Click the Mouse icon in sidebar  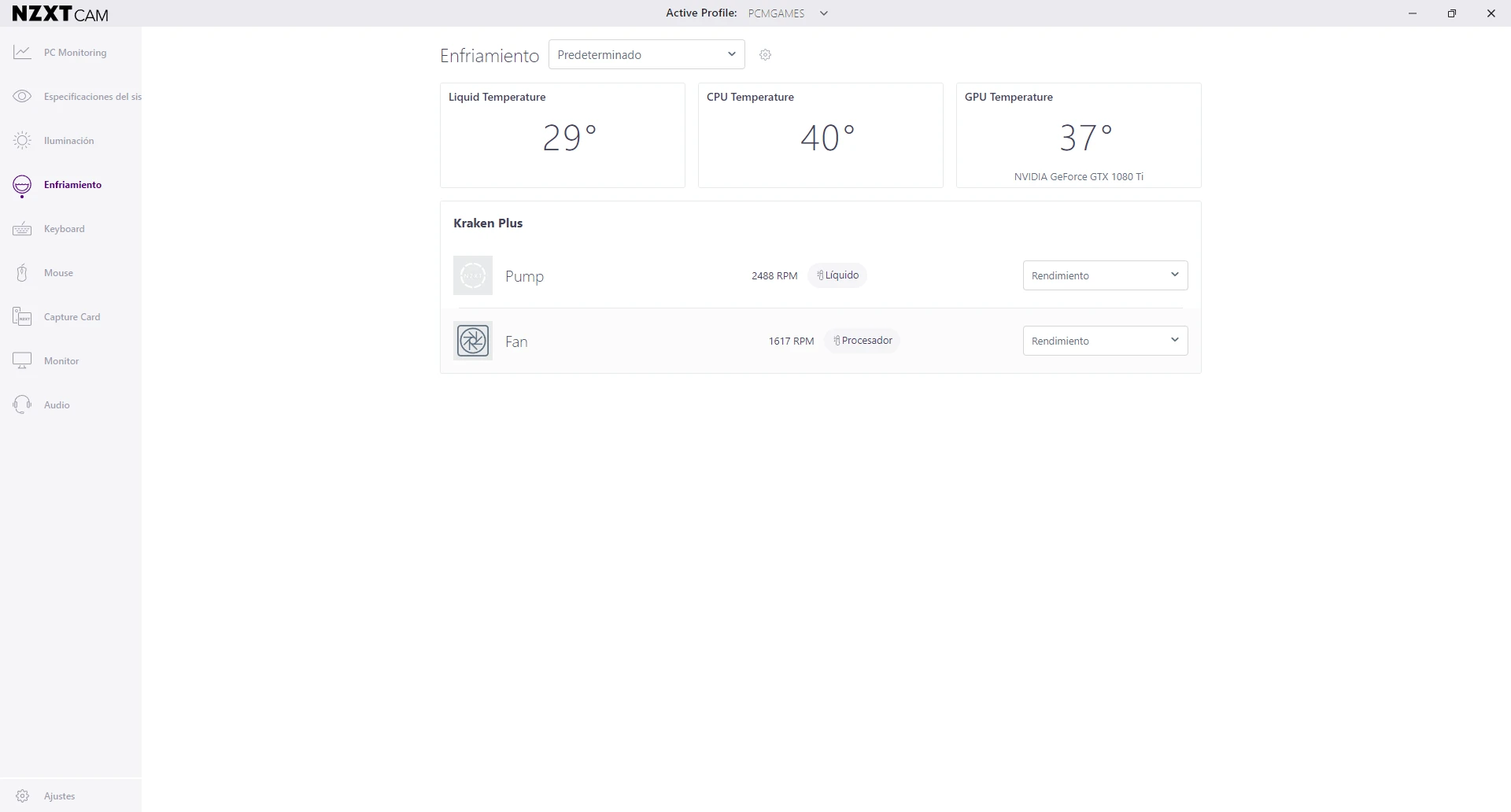coord(22,273)
